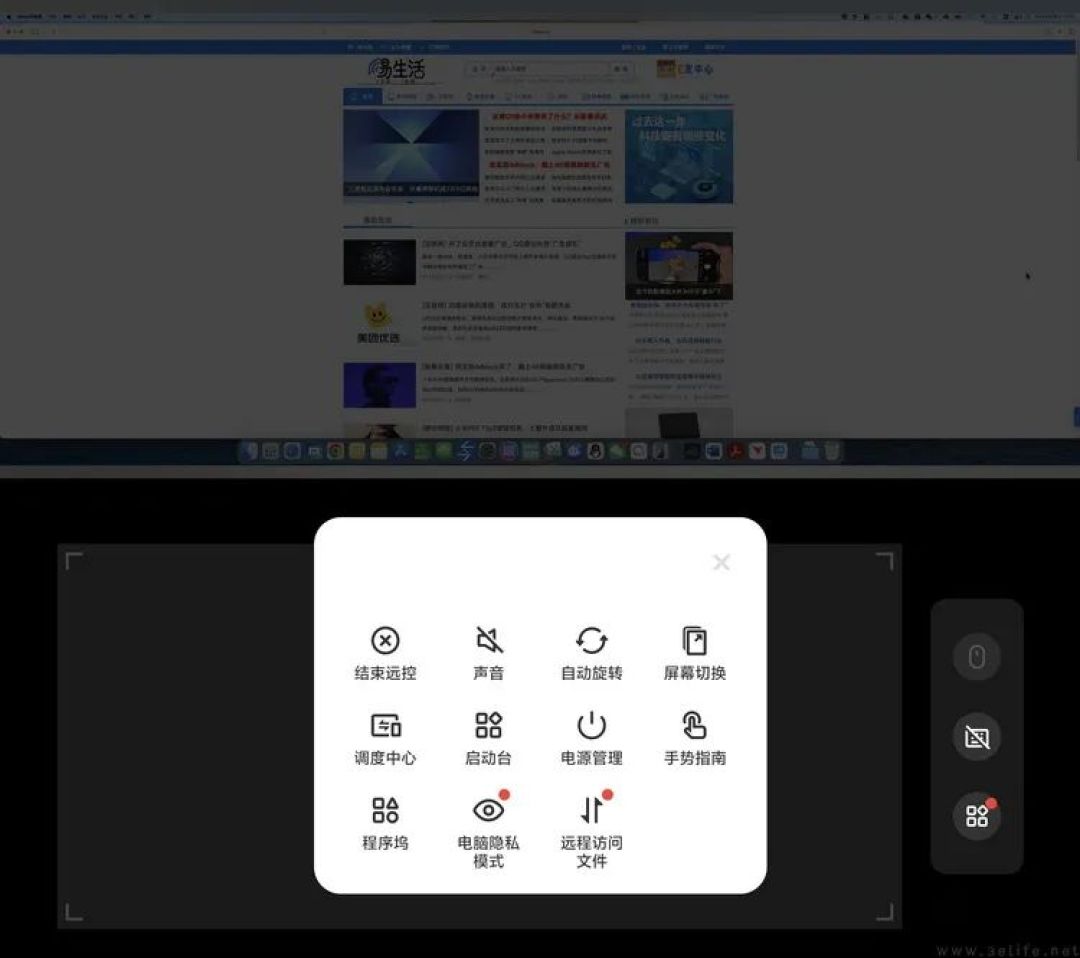Click the Trash icon in remote Dock
This screenshot has height=958, width=1080.
coord(832,451)
